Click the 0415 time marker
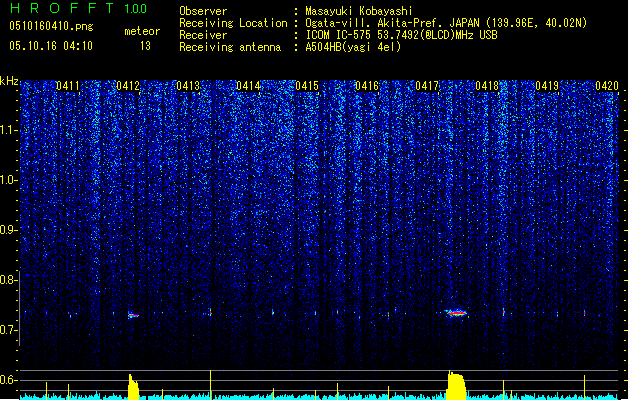Image resolution: width=629 pixels, height=400 pixels. pyautogui.click(x=307, y=86)
